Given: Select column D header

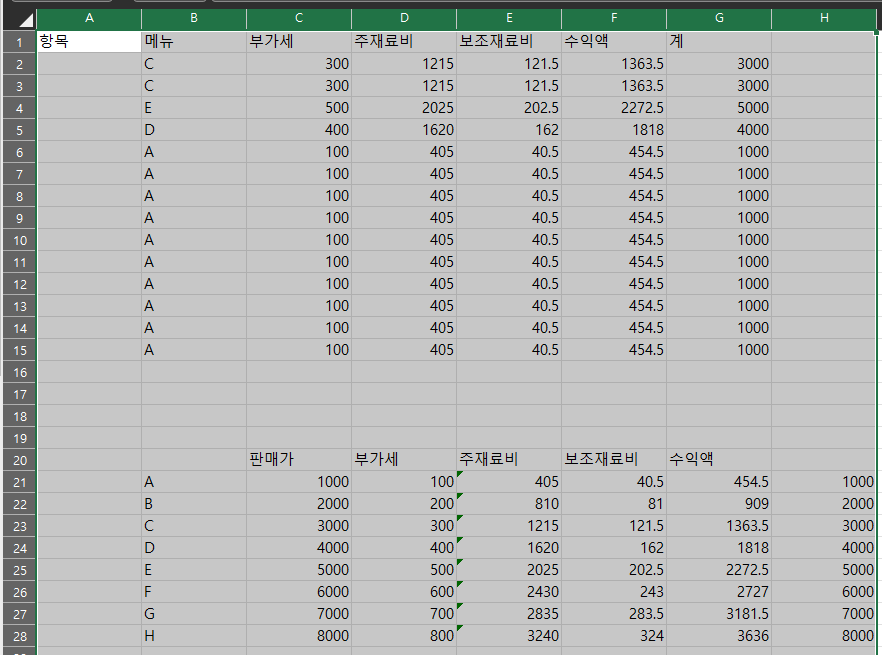Looking at the screenshot, I should (x=404, y=19).
